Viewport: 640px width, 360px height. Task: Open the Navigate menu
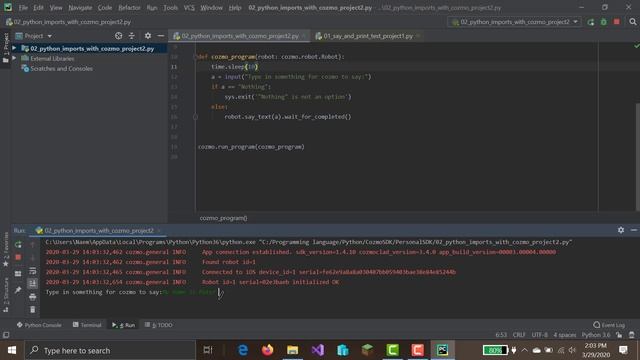80,8
